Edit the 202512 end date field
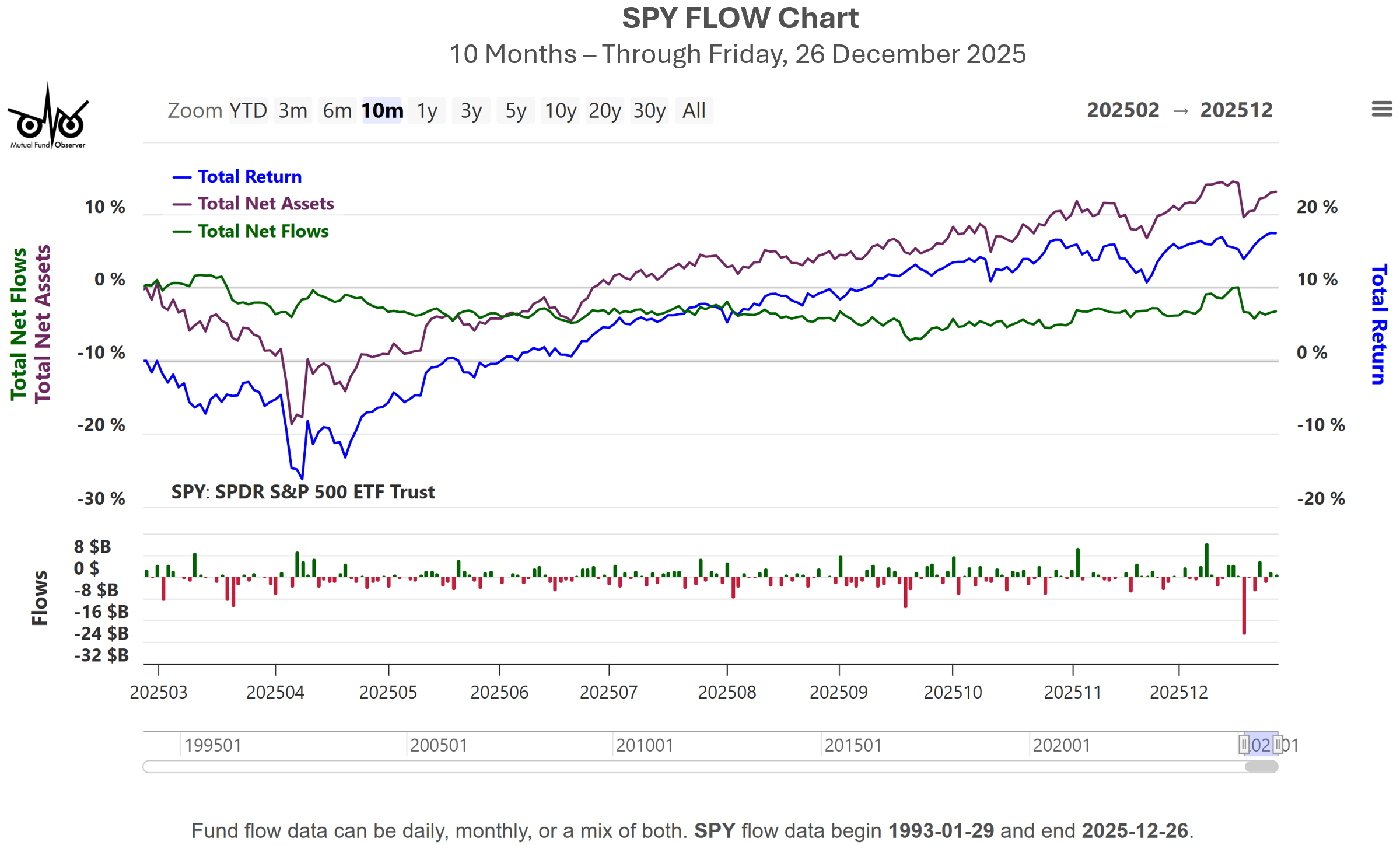Screen dimensions: 1400x845 coord(1236,110)
